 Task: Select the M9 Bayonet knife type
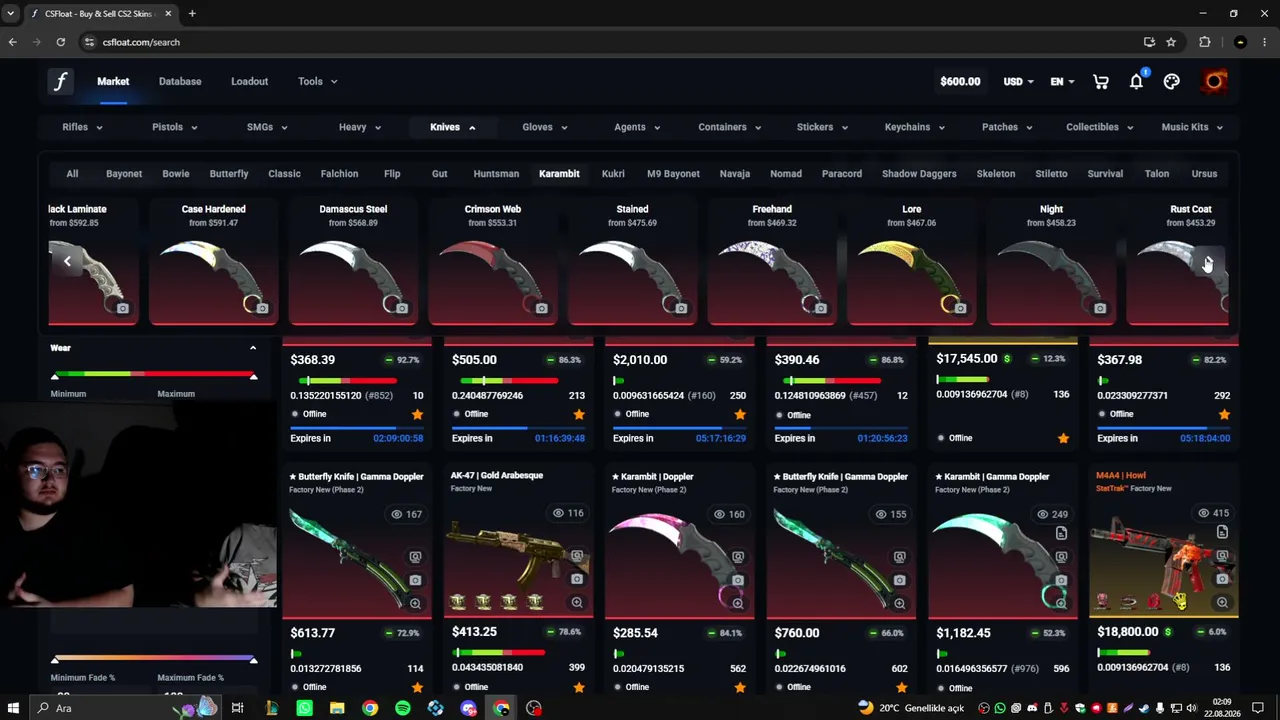(673, 174)
